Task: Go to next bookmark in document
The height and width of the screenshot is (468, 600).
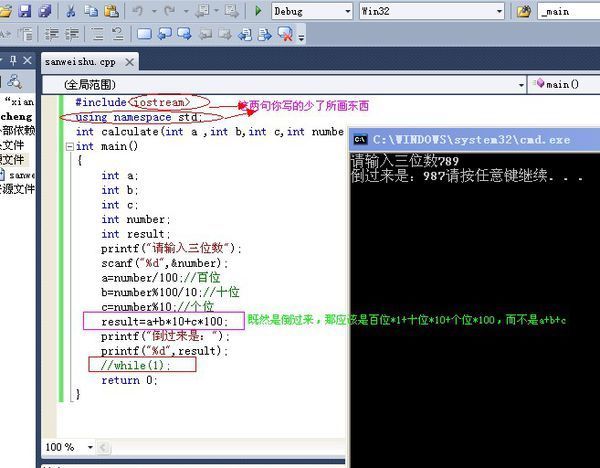Action: (x=265, y=34)
